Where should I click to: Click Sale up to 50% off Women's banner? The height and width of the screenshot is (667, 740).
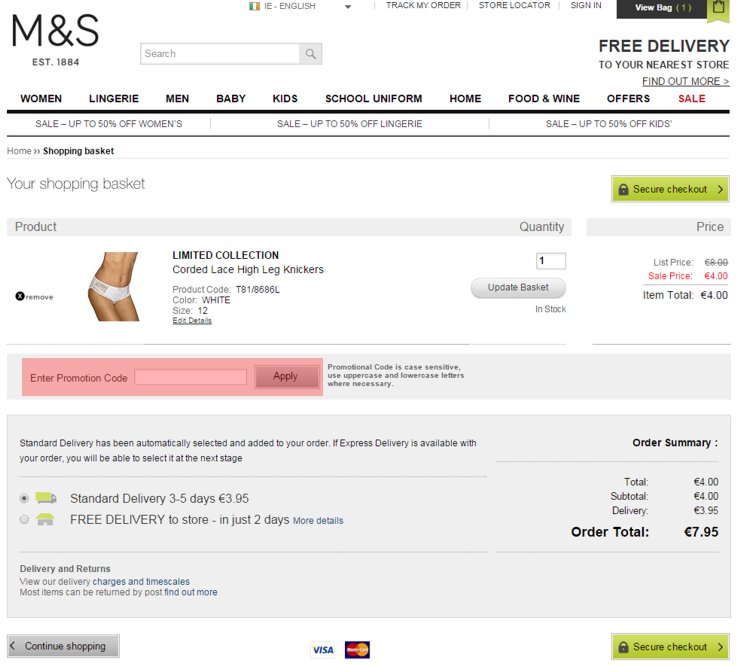(109, 124)
